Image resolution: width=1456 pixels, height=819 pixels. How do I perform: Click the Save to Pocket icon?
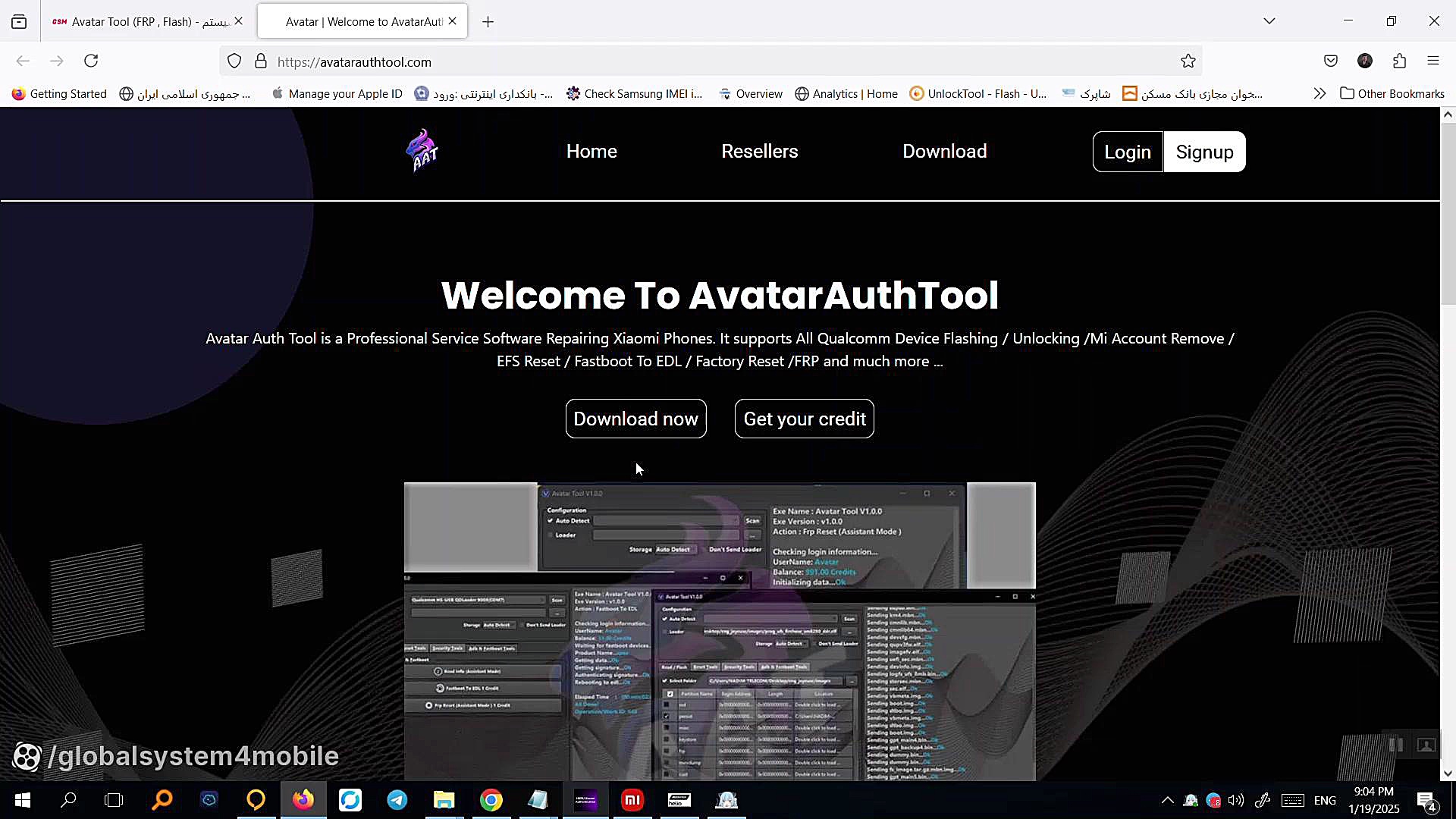[1330, 61]
